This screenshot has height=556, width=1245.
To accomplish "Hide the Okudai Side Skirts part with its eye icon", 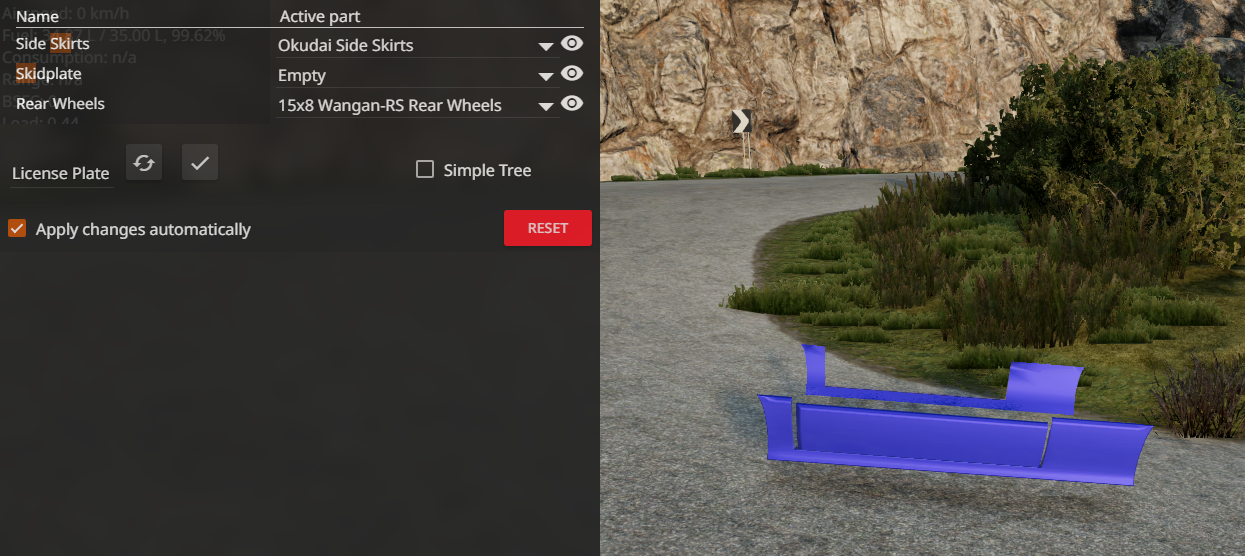I will click(572, 43).
